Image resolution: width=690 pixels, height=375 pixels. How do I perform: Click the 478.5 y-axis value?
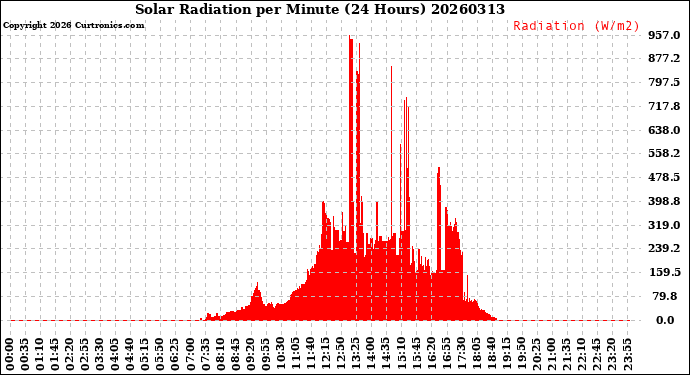(664, 177)
